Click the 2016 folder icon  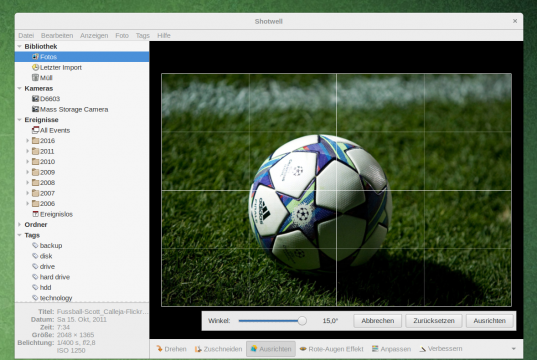coord(35,140)
